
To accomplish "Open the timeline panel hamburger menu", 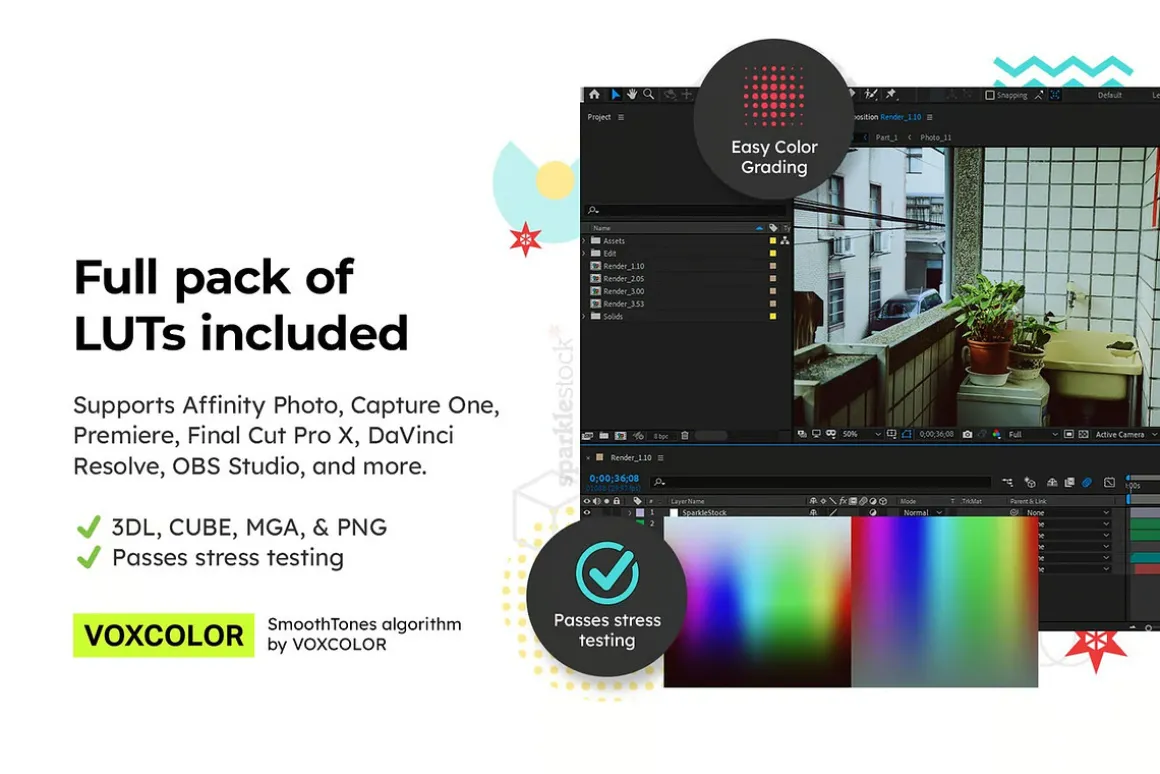I will [661, 457].
